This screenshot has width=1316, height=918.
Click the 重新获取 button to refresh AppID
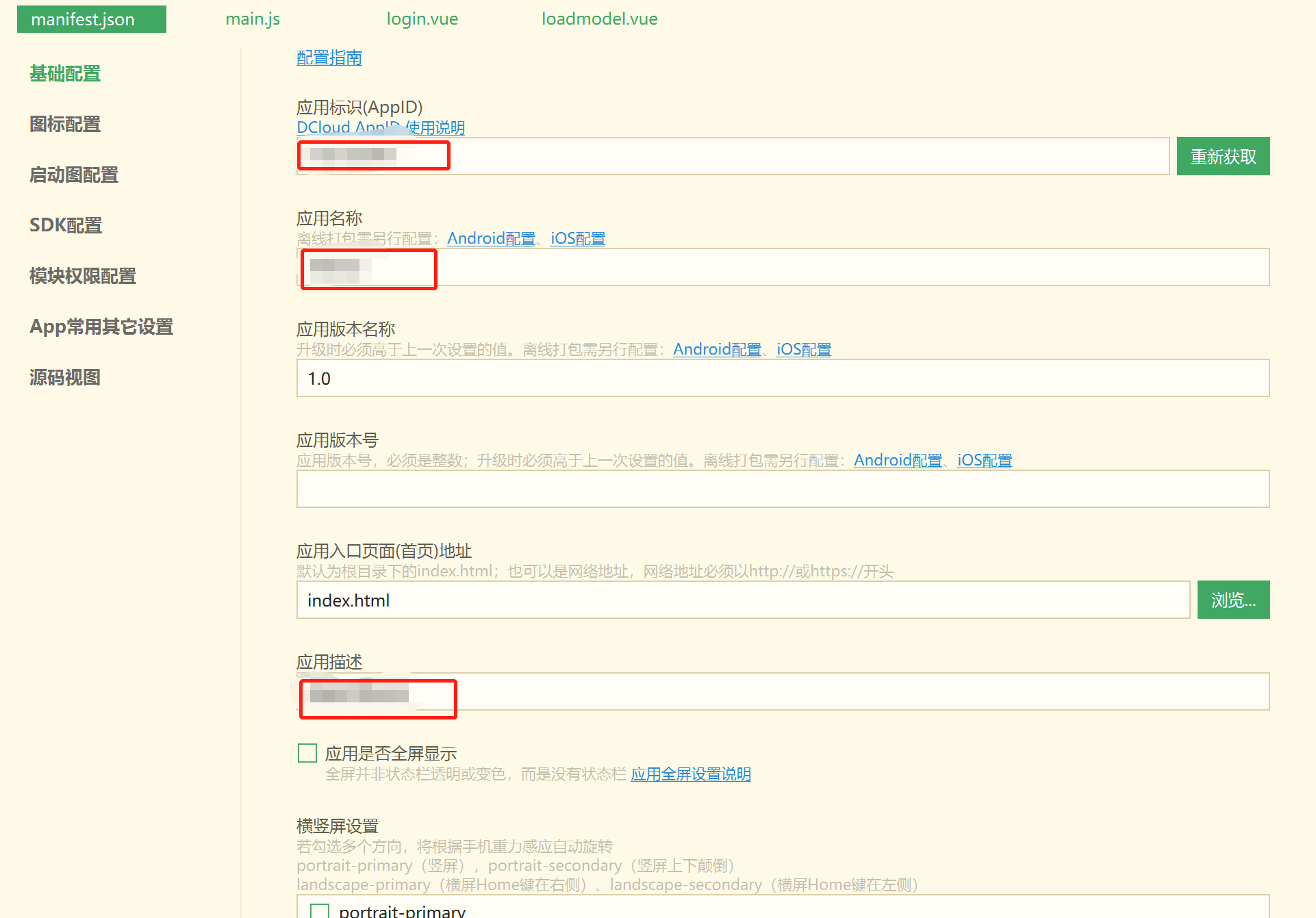click(1223, 155)
